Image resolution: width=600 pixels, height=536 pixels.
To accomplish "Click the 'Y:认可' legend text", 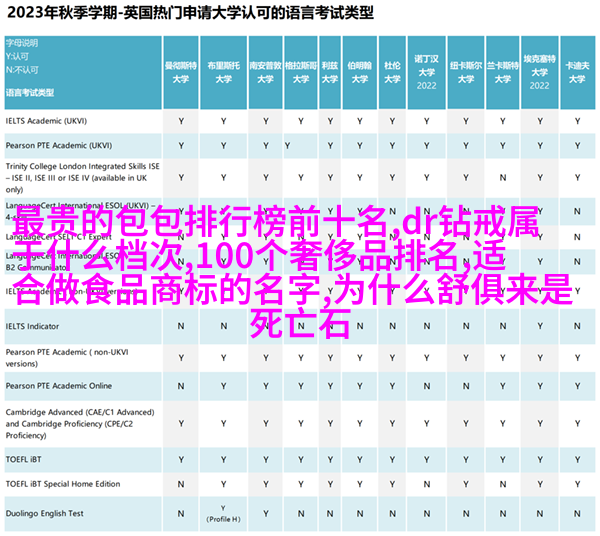I will 17,57.
